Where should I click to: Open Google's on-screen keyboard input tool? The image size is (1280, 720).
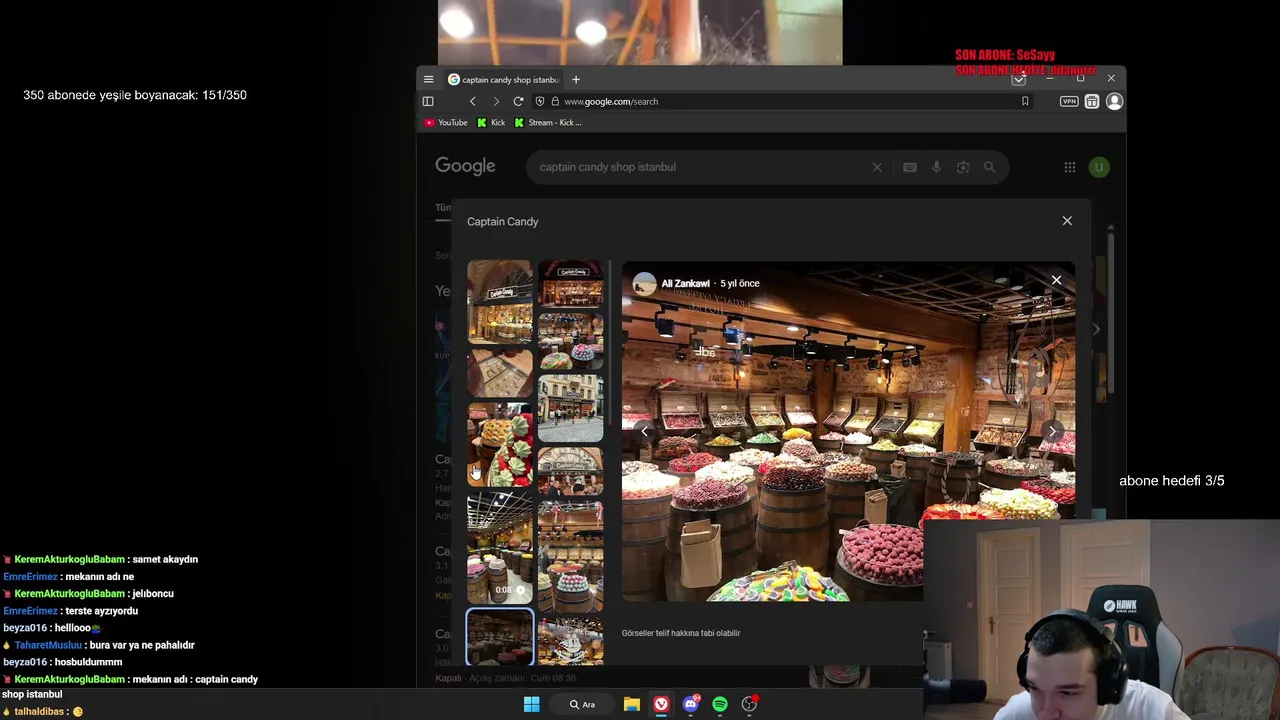click(909, 167)
